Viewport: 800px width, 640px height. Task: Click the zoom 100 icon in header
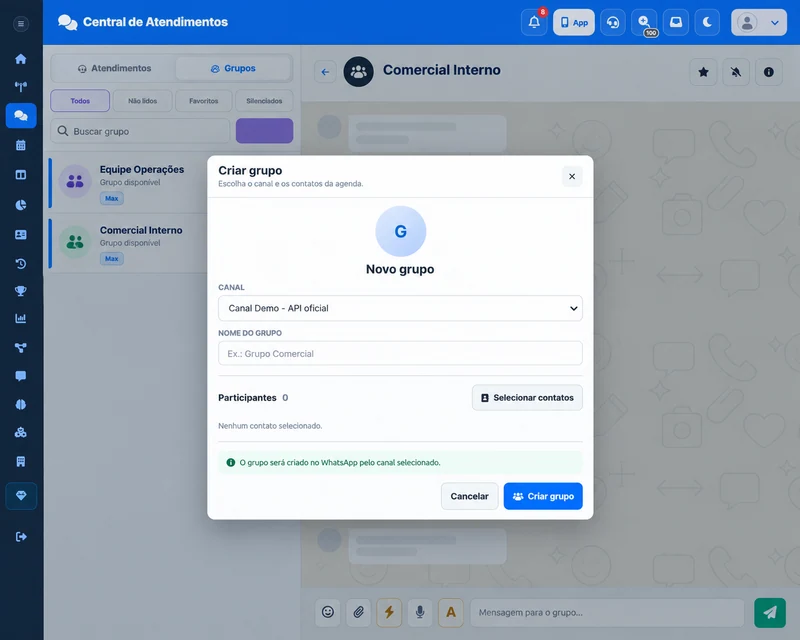tap(644, 22)
